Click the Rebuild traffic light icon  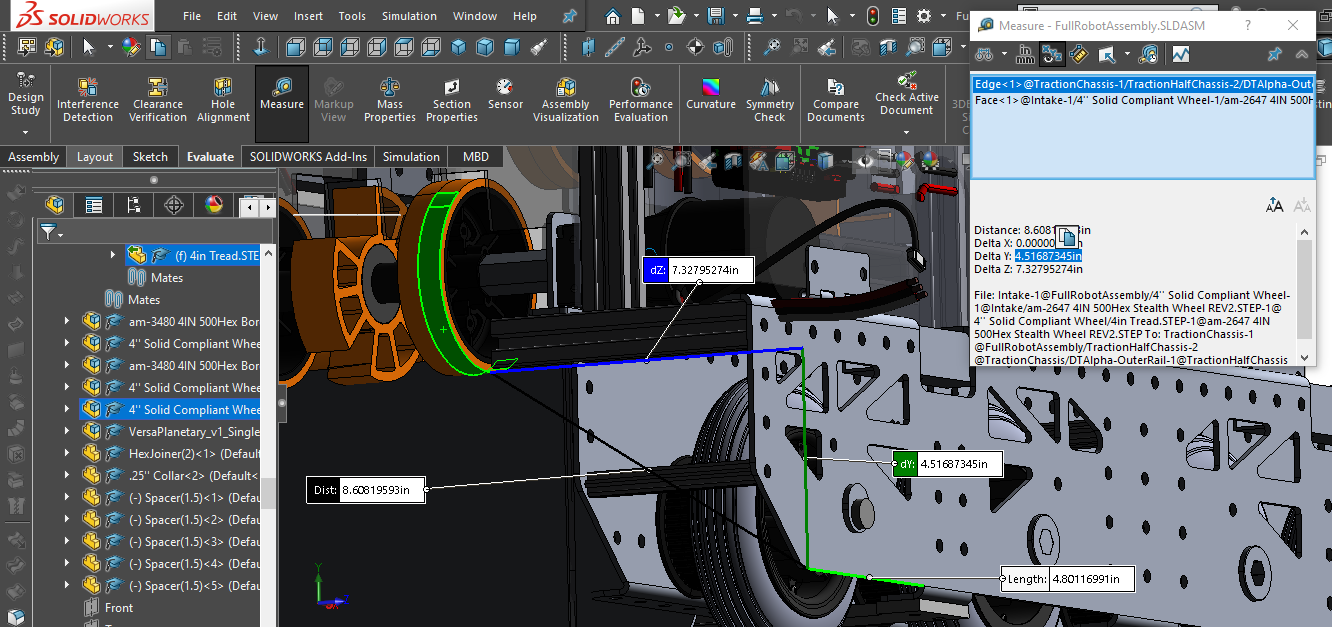[872, 16]
